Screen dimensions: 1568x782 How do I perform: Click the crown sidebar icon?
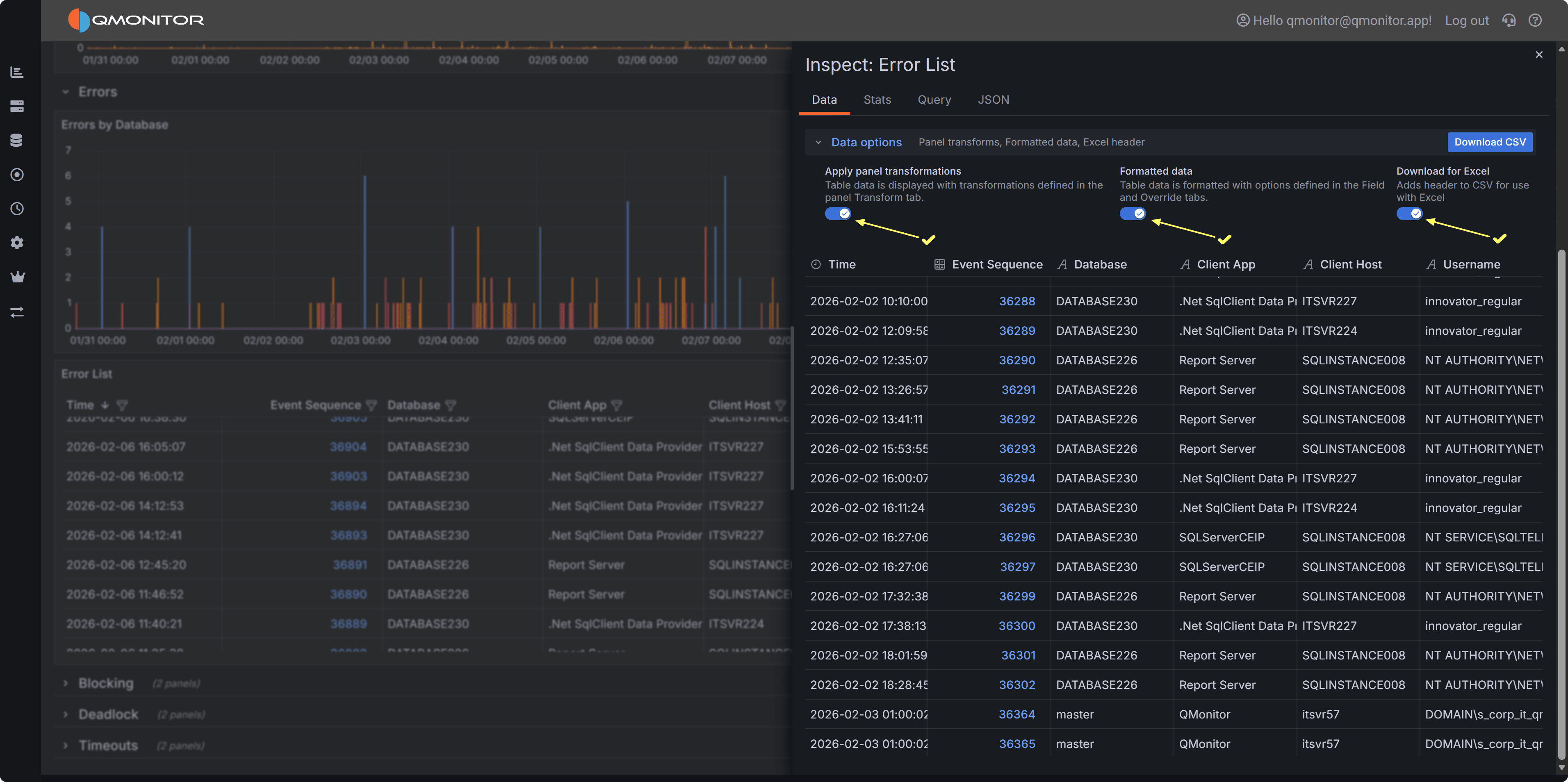[17, 277]
